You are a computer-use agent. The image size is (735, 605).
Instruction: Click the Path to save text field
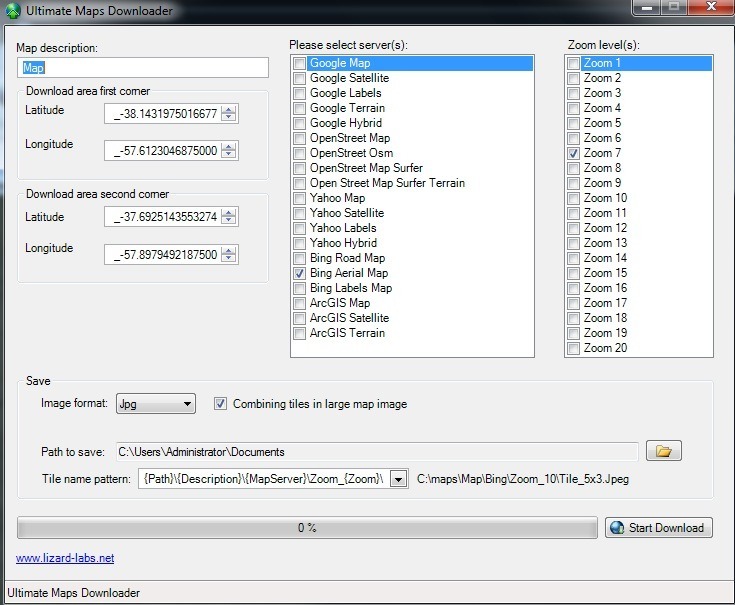click(x=377, y=452)
